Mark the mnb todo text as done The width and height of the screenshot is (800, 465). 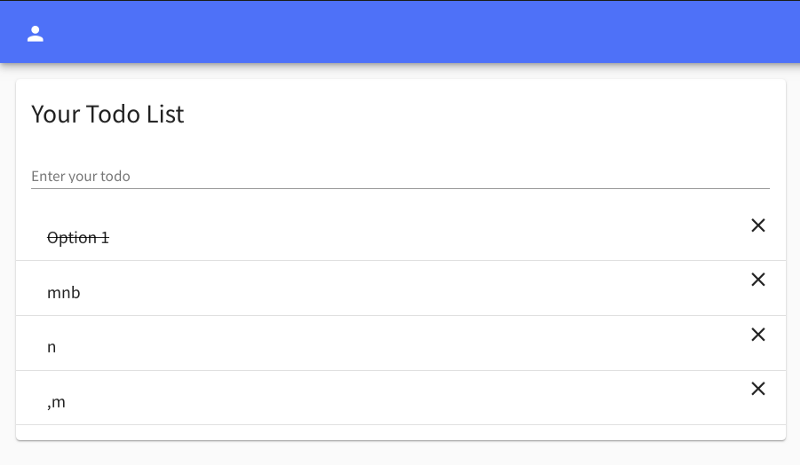64,292
